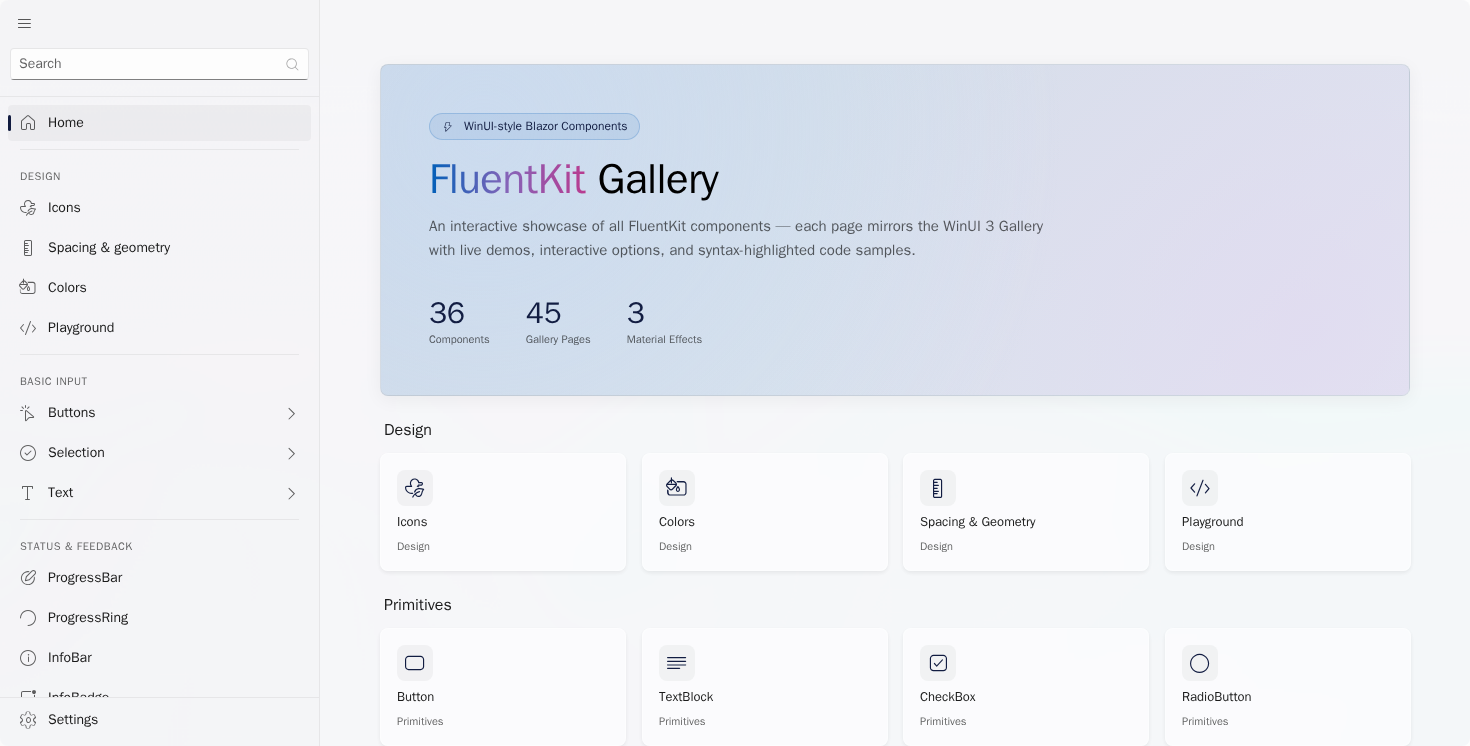Toggle the hamburger navigation menu

24,23
